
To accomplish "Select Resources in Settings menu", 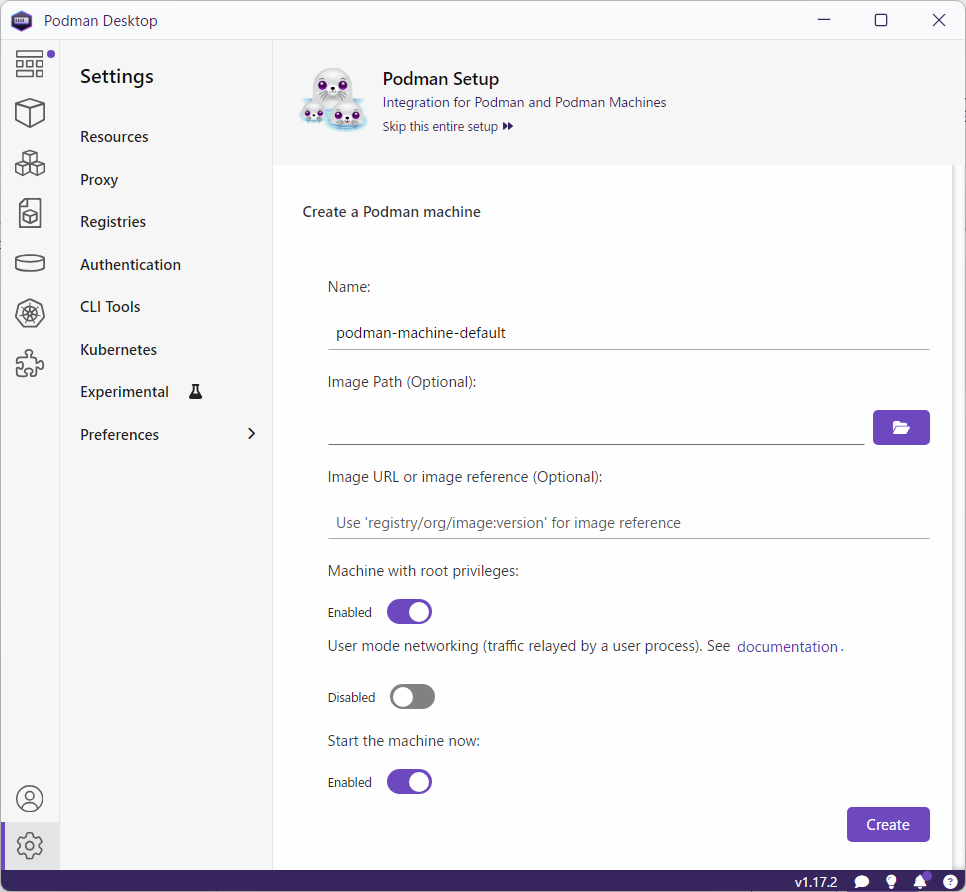I will (114, 137).
